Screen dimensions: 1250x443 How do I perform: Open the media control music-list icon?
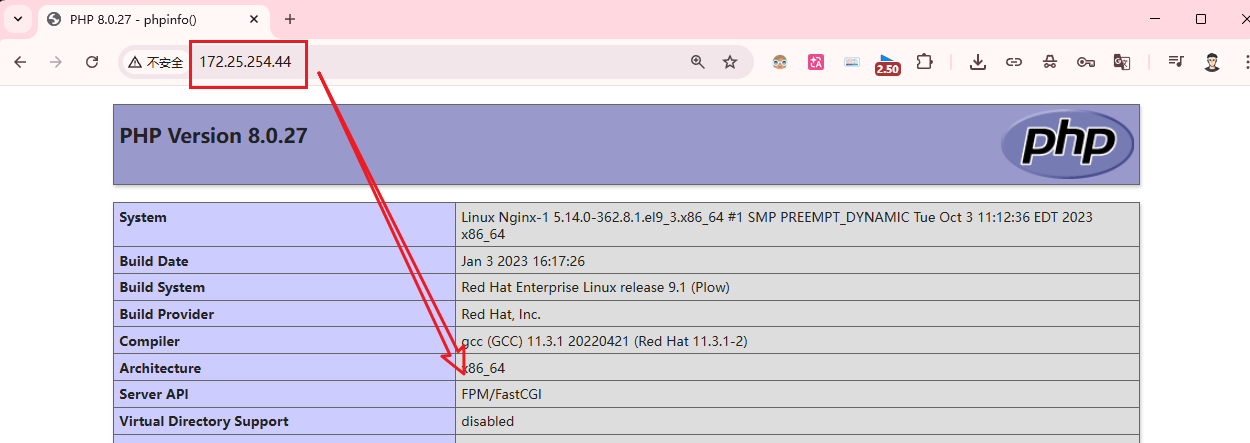pos(1176,62)
